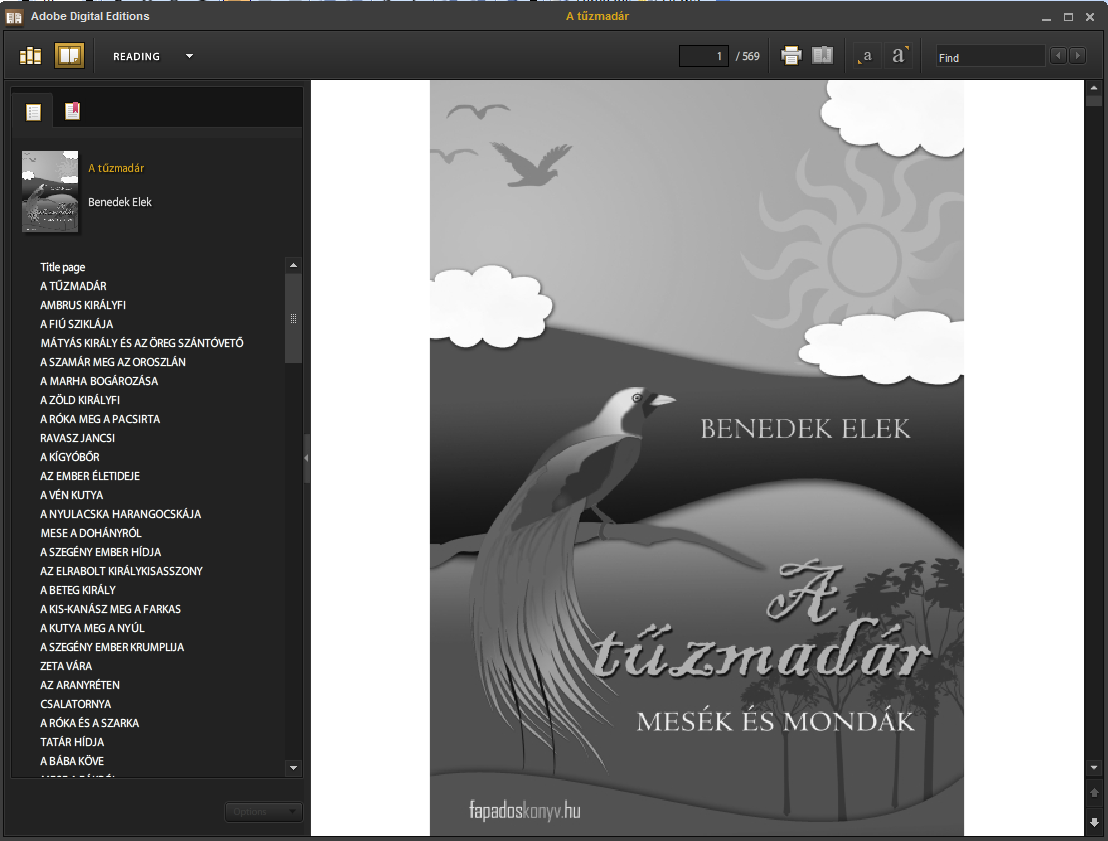
Task: Open chapter 'A KUTYA MEG A NYÚL'
Action: (x=92, y=628)
